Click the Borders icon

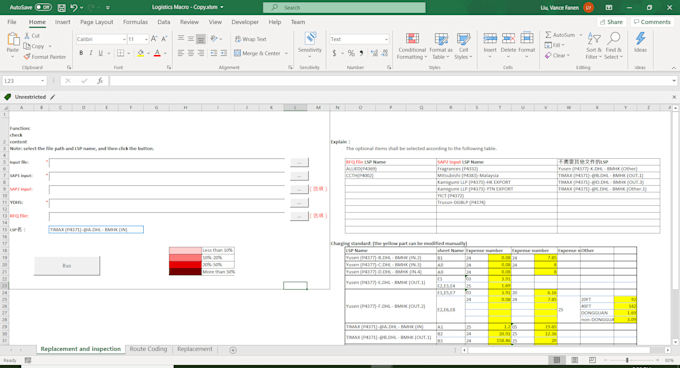pos(121,53)
